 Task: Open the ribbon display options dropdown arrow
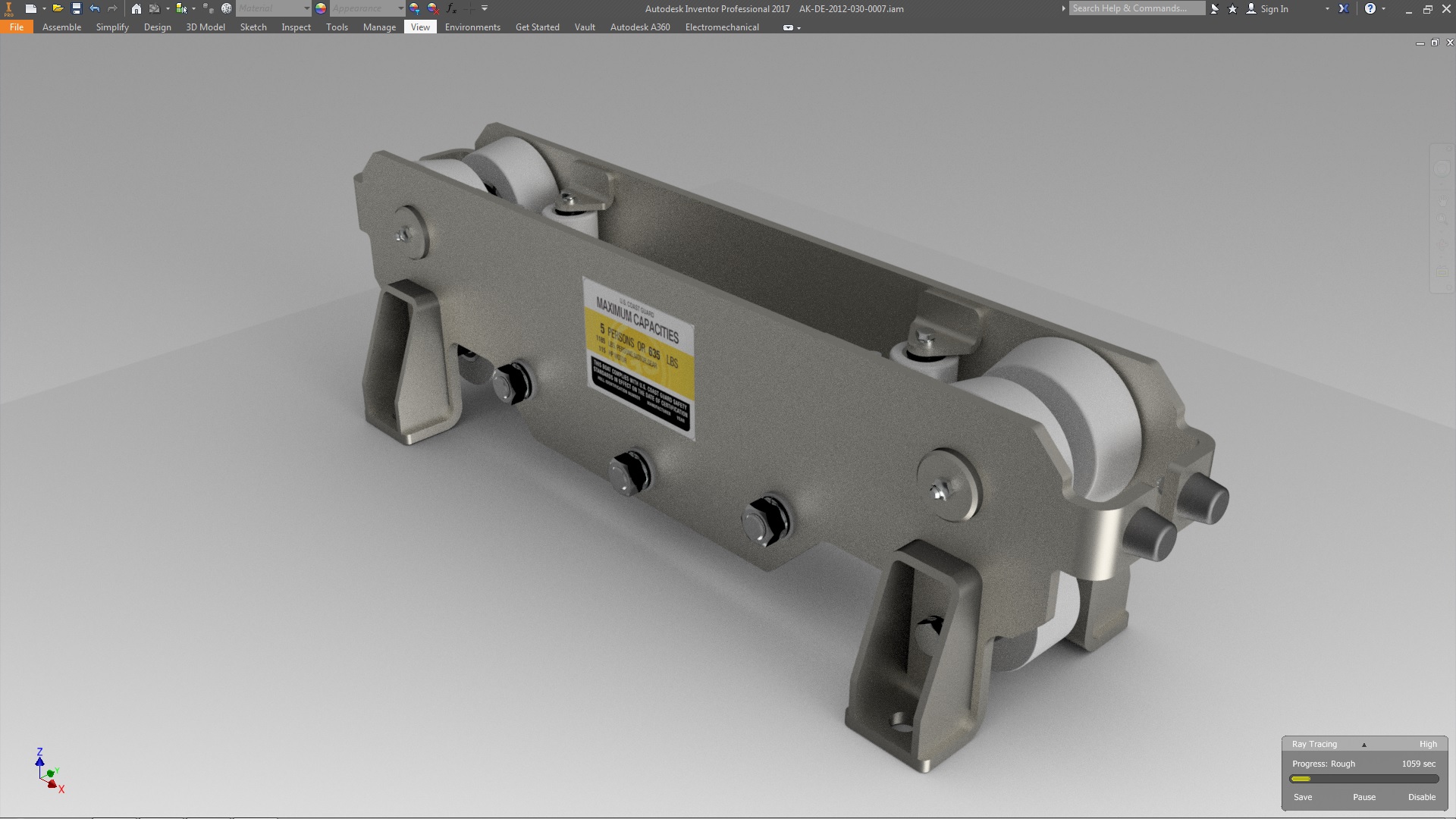click(x=799, y=28)
